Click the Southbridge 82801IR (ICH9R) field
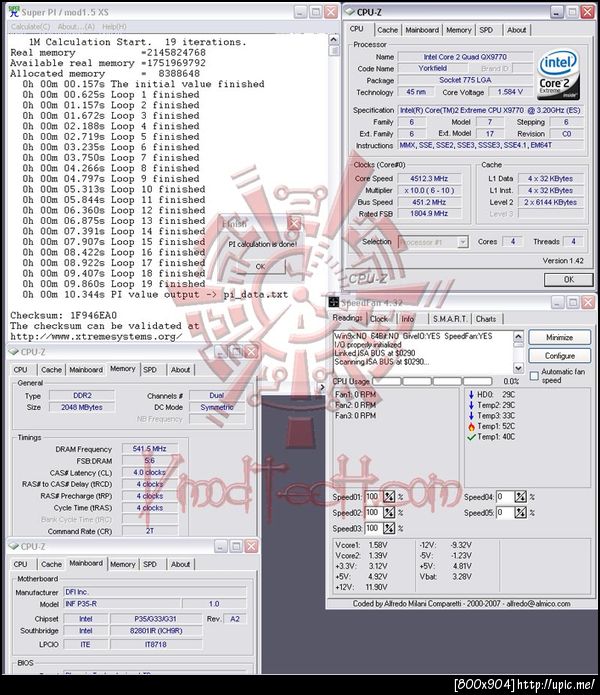The height and width of the screenshot is (695, 600). click(x=156, y=631)
